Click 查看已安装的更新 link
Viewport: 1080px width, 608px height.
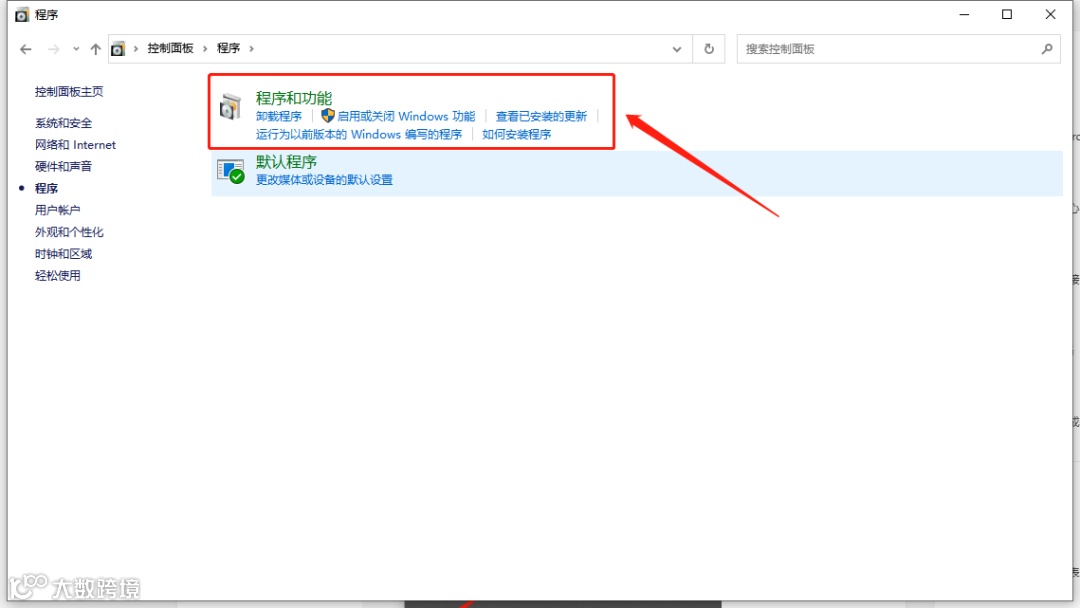click(x=541, y=116)
